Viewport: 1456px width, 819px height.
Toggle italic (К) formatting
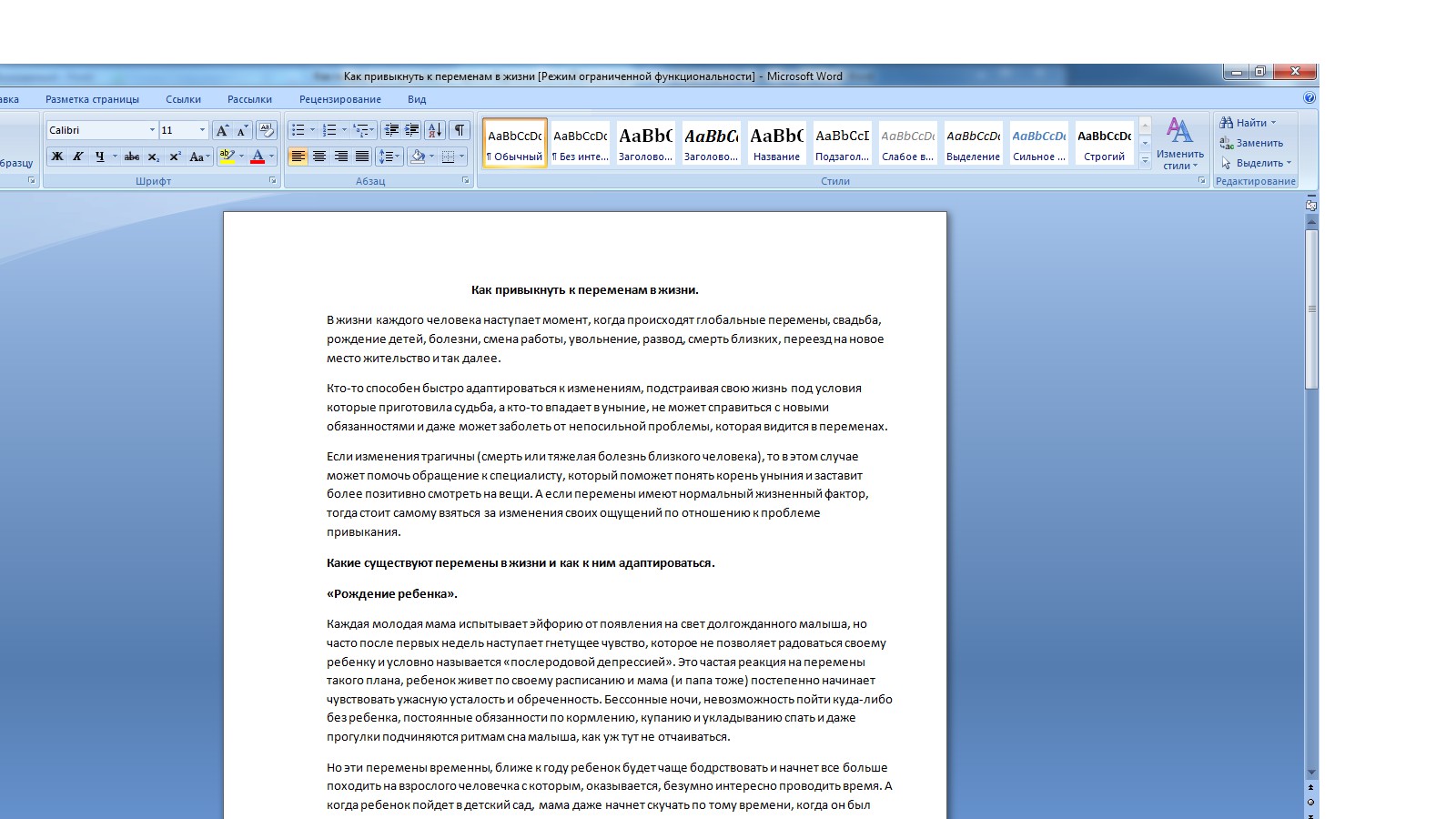(78, 157)
